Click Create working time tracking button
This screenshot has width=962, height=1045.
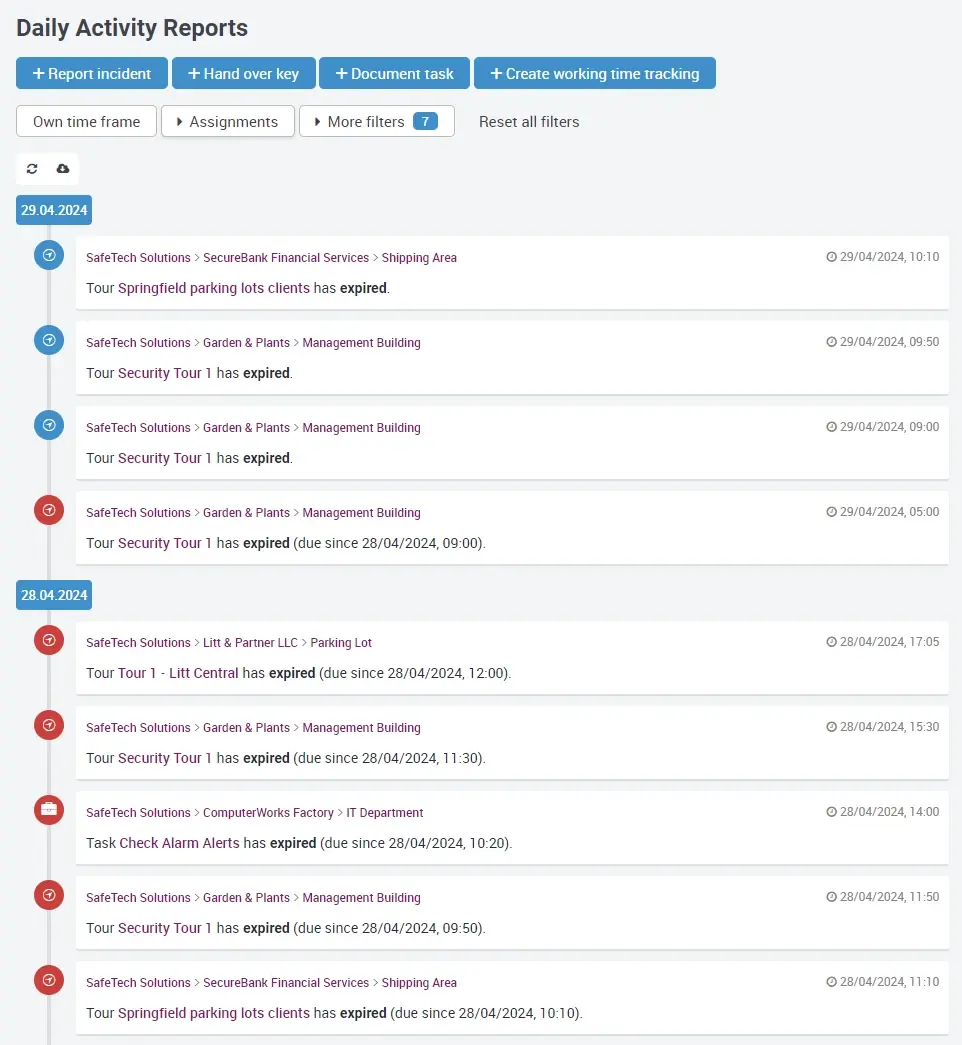(594, 74)
